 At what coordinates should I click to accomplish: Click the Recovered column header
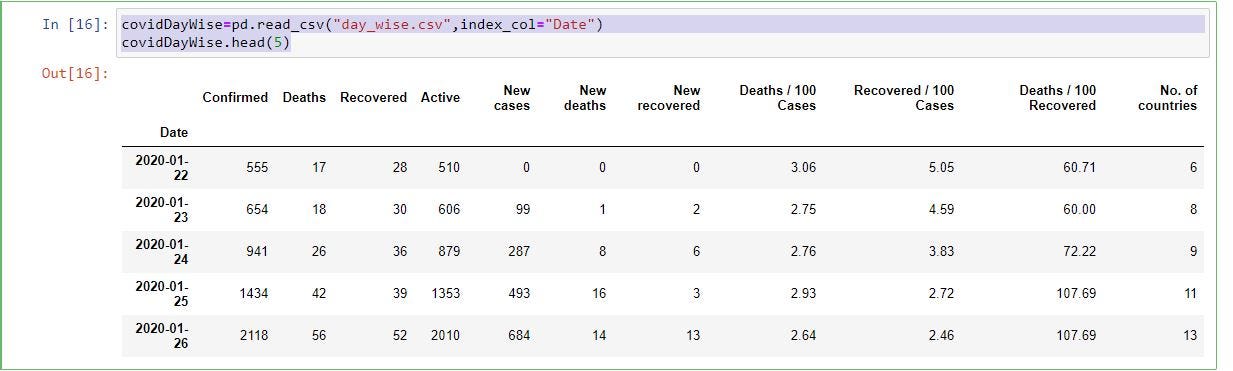coord(373,98)
